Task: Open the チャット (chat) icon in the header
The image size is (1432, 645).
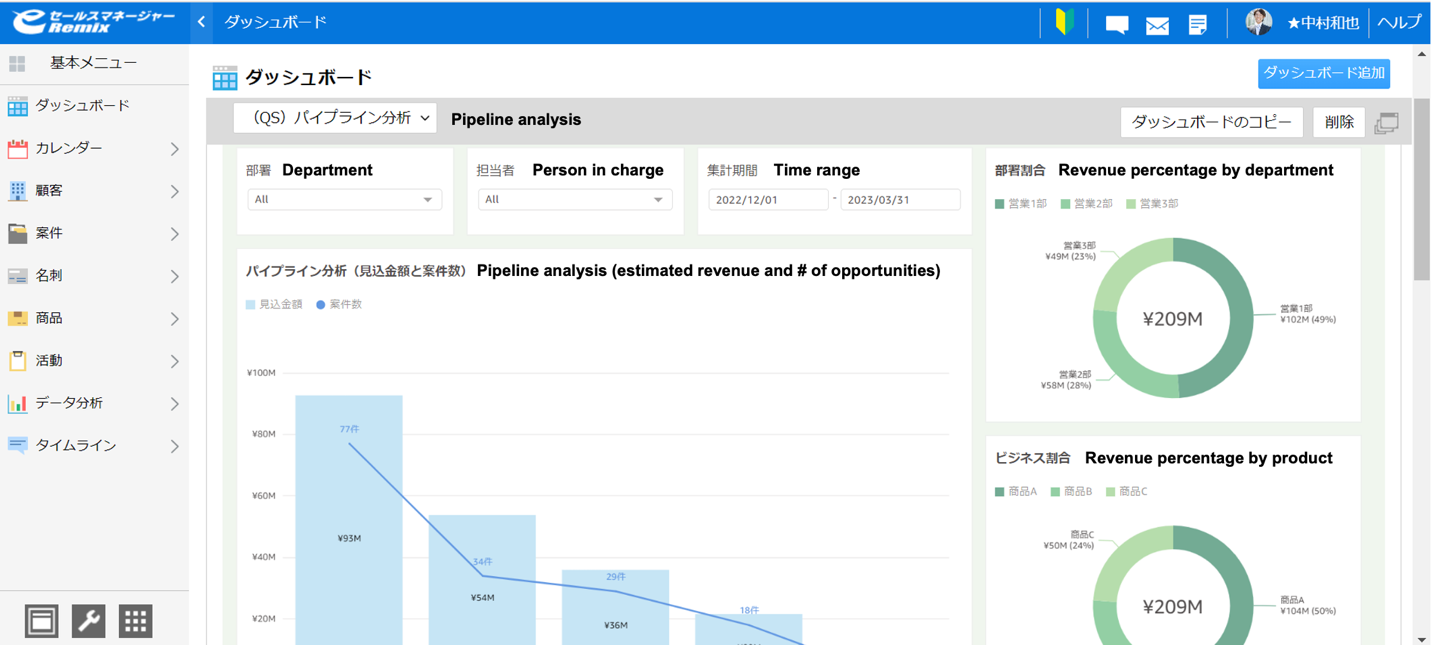Action: point(1116,25)
